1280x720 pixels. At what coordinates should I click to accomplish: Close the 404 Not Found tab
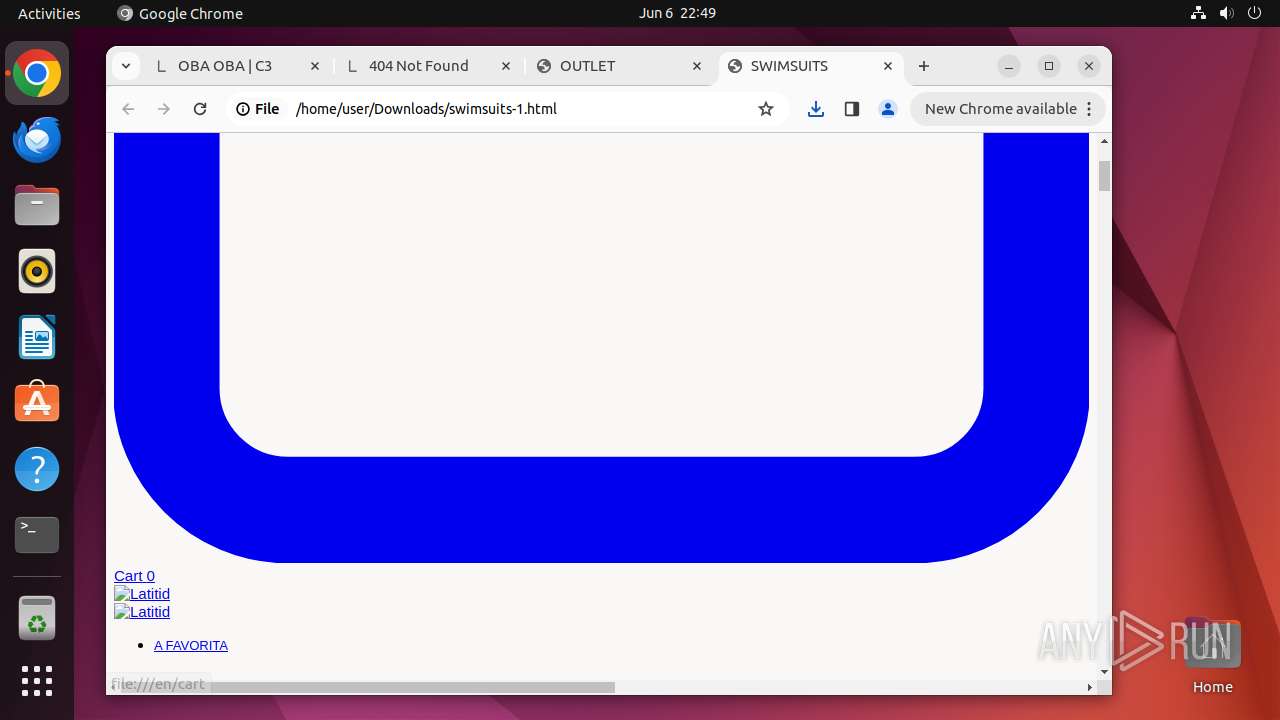click(x=506, y=66)
